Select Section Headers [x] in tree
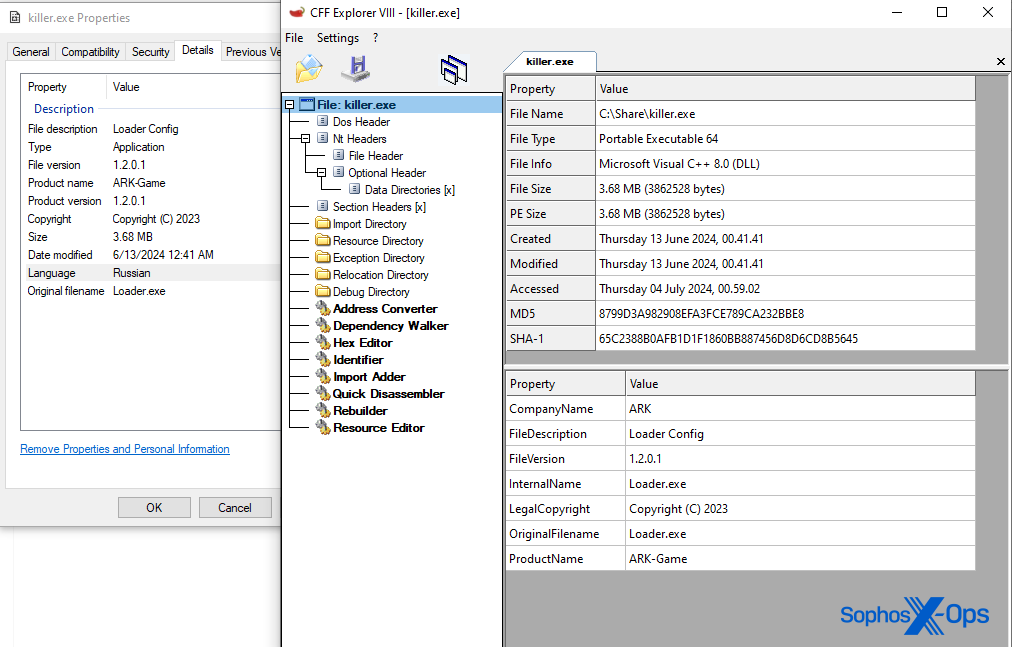The image size is (1012, 647). [380, 207]
